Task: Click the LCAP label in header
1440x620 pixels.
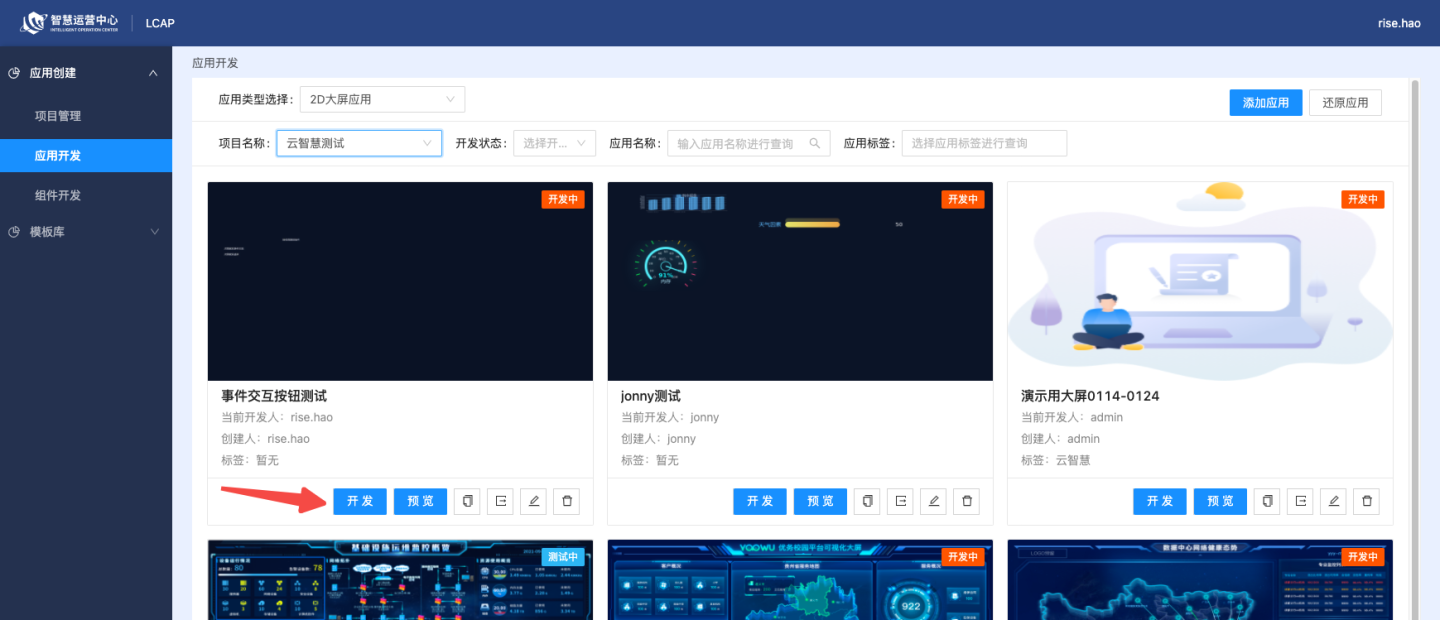Action: point(160,23)
